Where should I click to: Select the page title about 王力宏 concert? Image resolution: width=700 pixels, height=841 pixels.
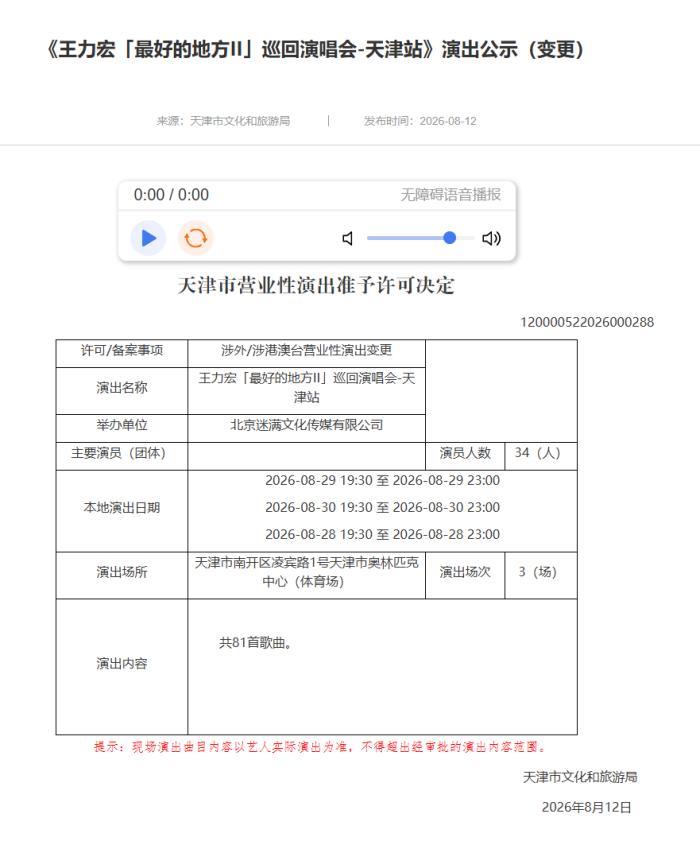316,49
